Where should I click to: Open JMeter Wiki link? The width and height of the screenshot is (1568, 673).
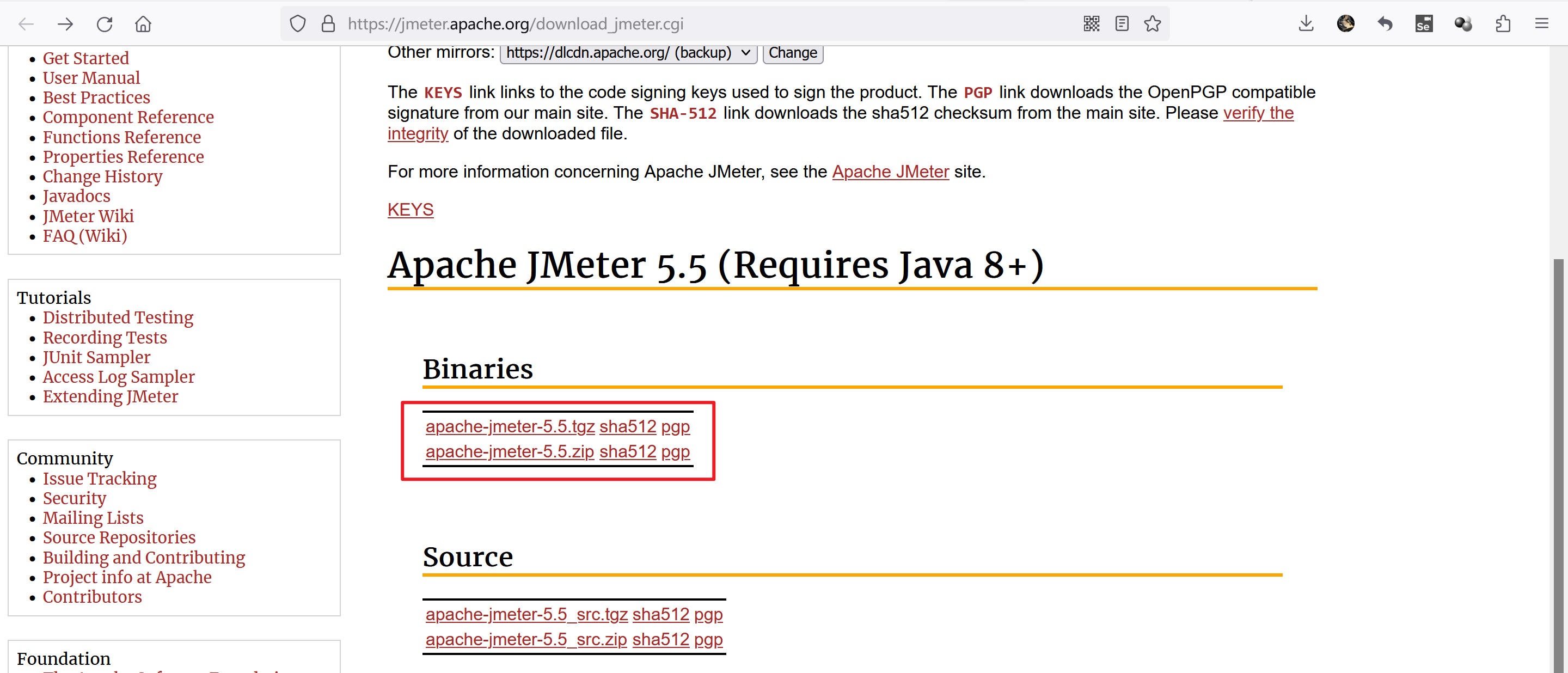88,216
